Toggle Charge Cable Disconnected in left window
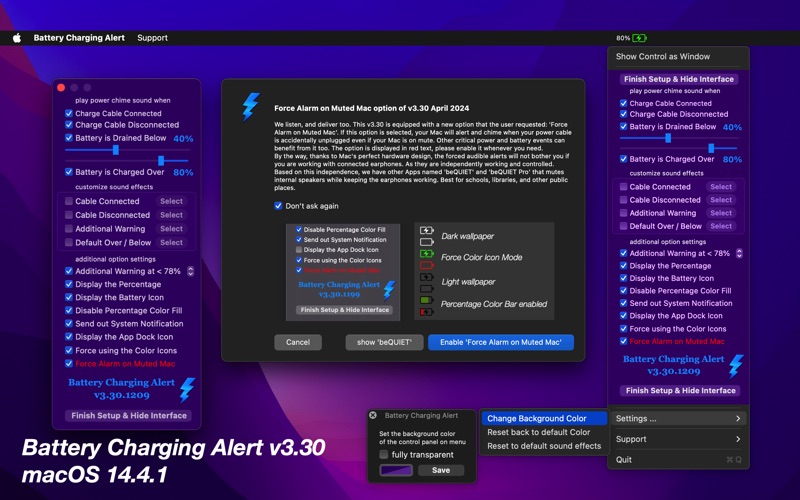Image resolution: width=800 pixels, height=500 pixels. (x=69, y=124)
